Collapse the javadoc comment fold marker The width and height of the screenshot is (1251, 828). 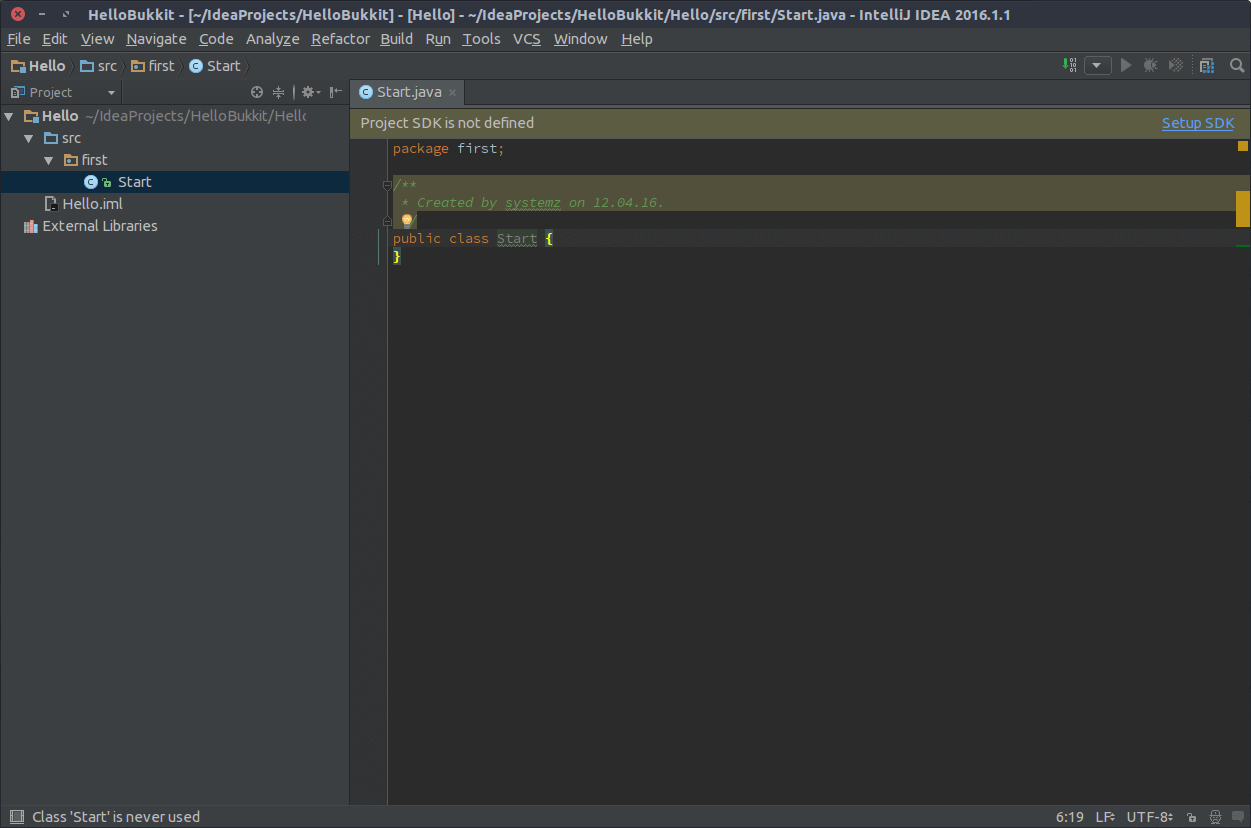click(x=387, y=185)
